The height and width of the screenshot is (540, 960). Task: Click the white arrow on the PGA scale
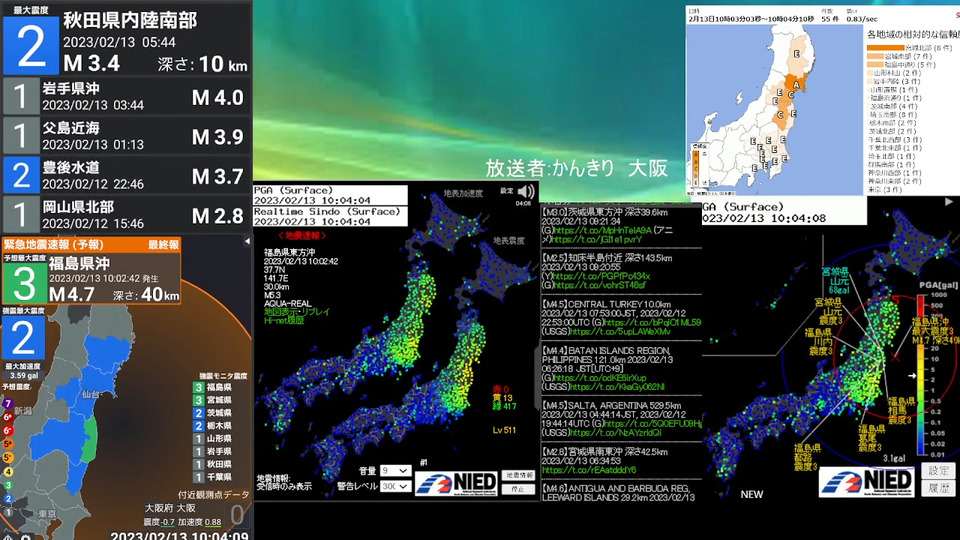pyautogui.click(x=912, y=375)
